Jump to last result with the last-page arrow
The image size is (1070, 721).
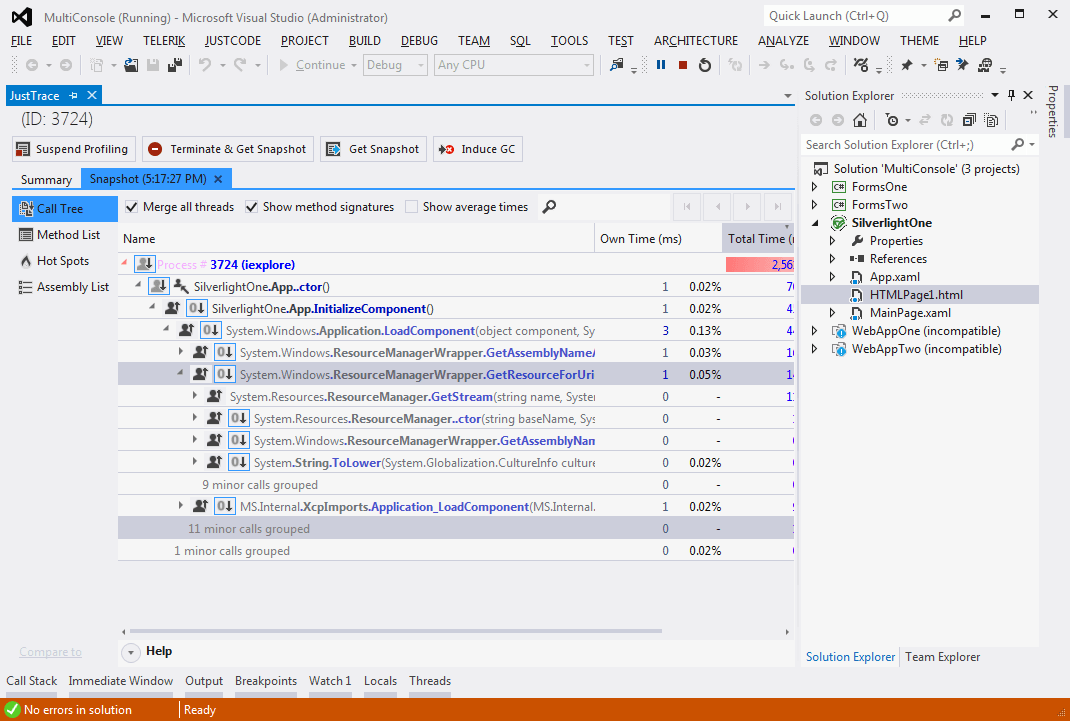(777, 207)
